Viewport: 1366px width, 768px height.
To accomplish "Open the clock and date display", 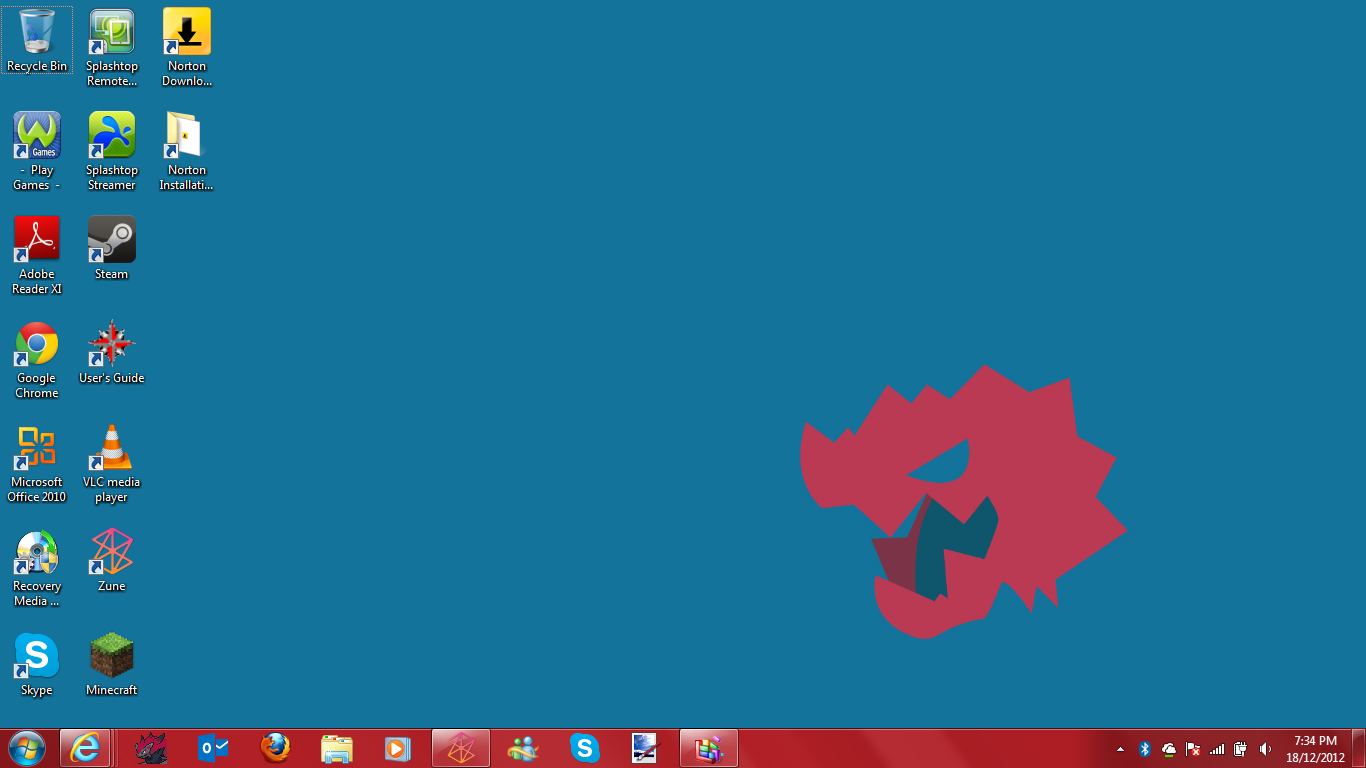I will pos(1315,749).
